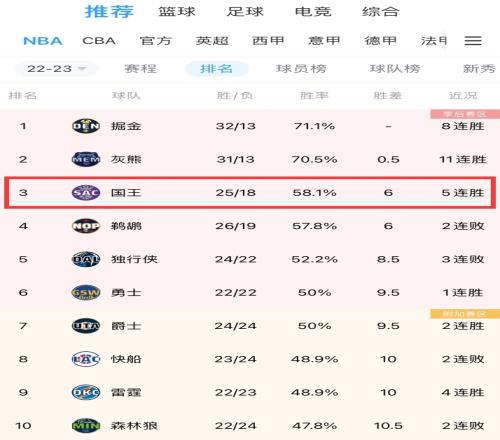Open the 新秀 rookies tab

tap(479, 69)
